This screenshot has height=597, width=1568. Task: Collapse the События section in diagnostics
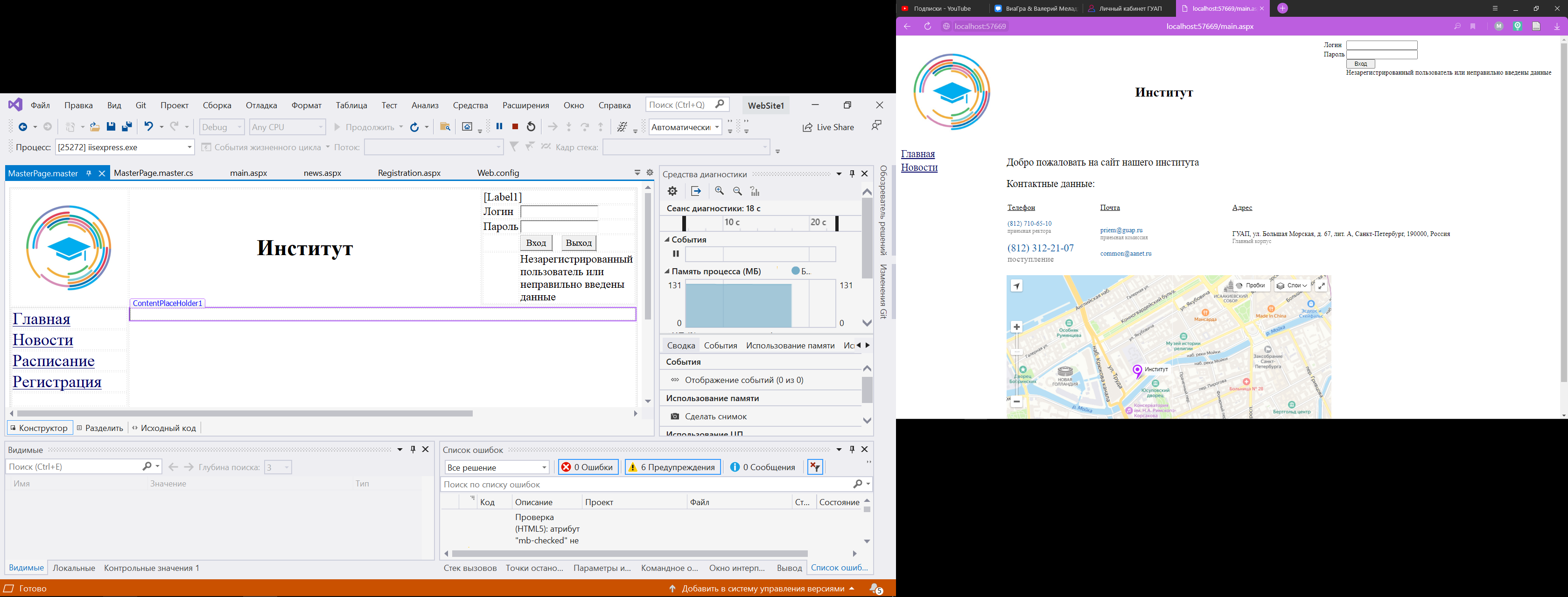pyautogui.click(x=667, y=240)
